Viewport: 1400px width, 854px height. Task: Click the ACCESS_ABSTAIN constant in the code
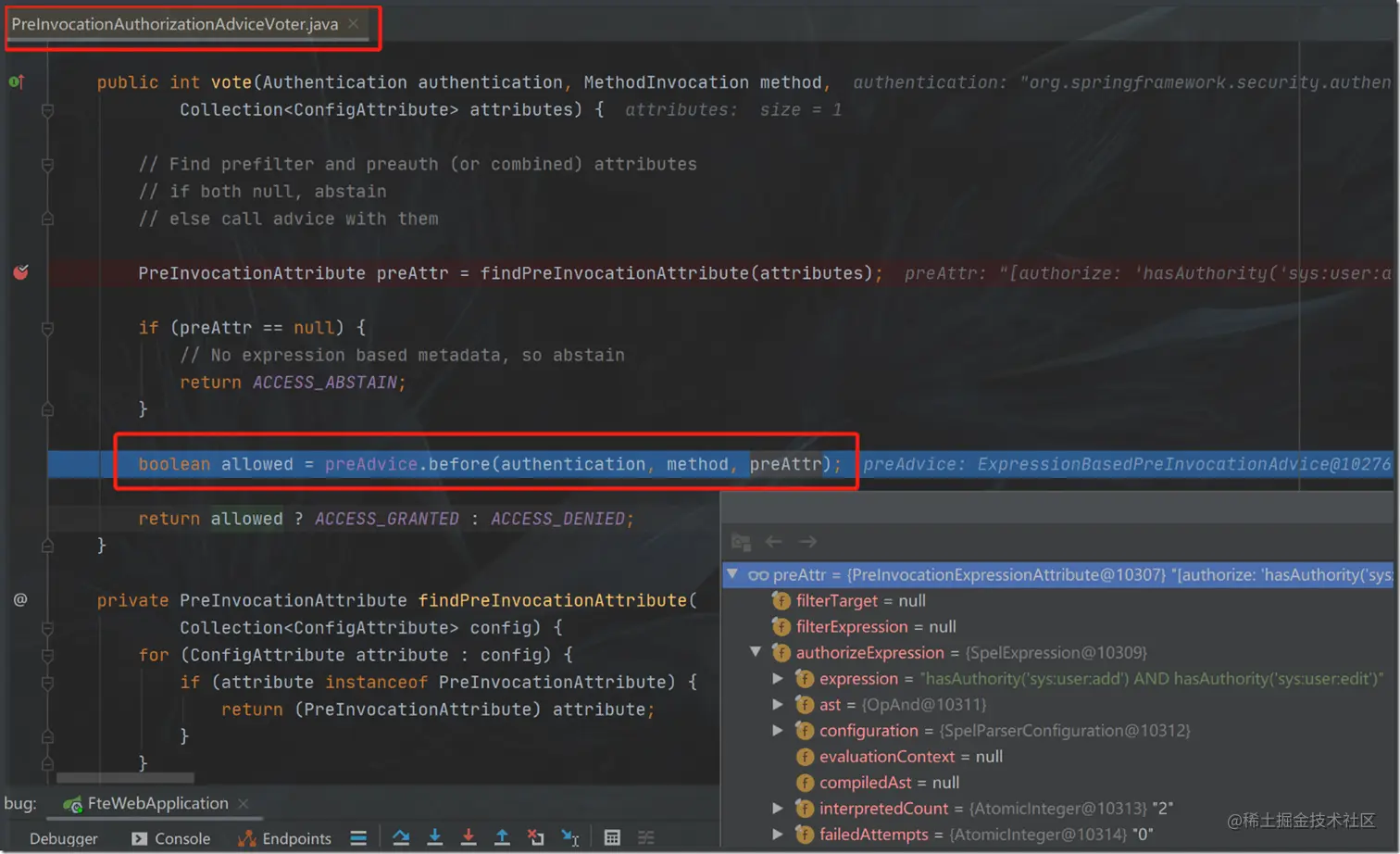[x=325, y=382]
